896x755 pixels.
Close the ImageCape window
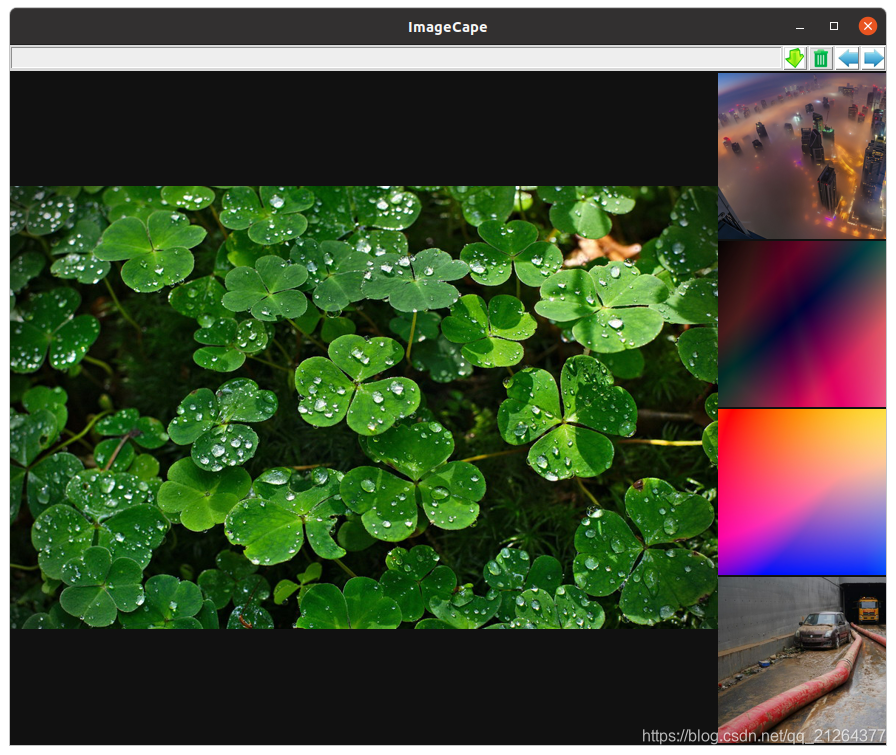(867, 26)
